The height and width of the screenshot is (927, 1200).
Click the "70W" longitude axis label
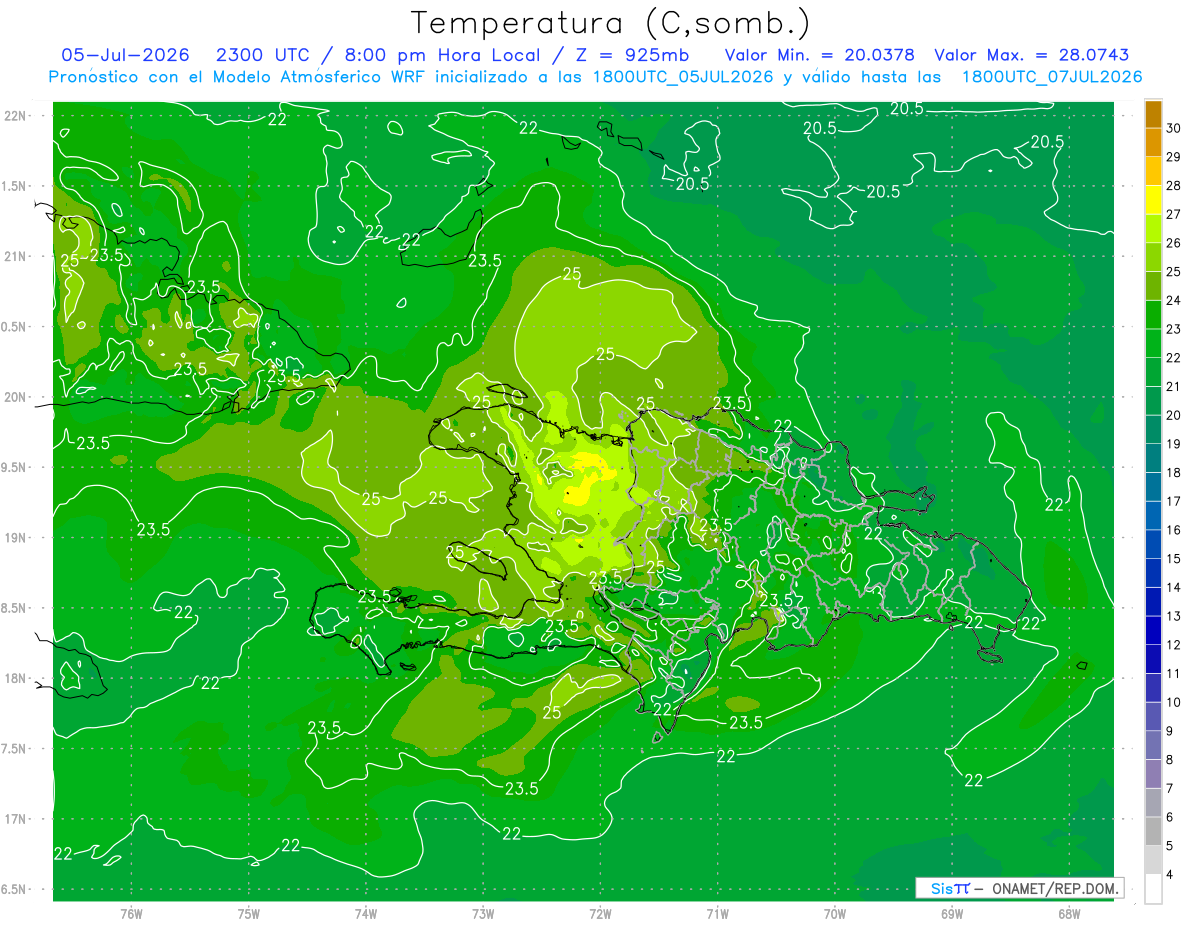[x=834, y=913]
